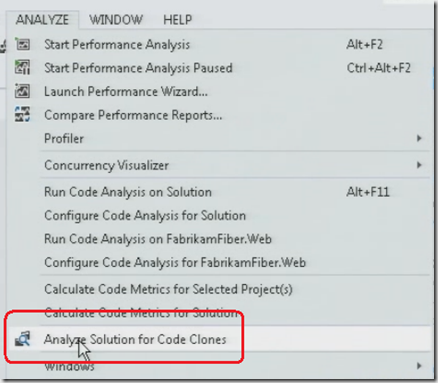The image size is (438, 383).
Task: Expand the Profiler submenu arrow
Action: tap(419, 138)
